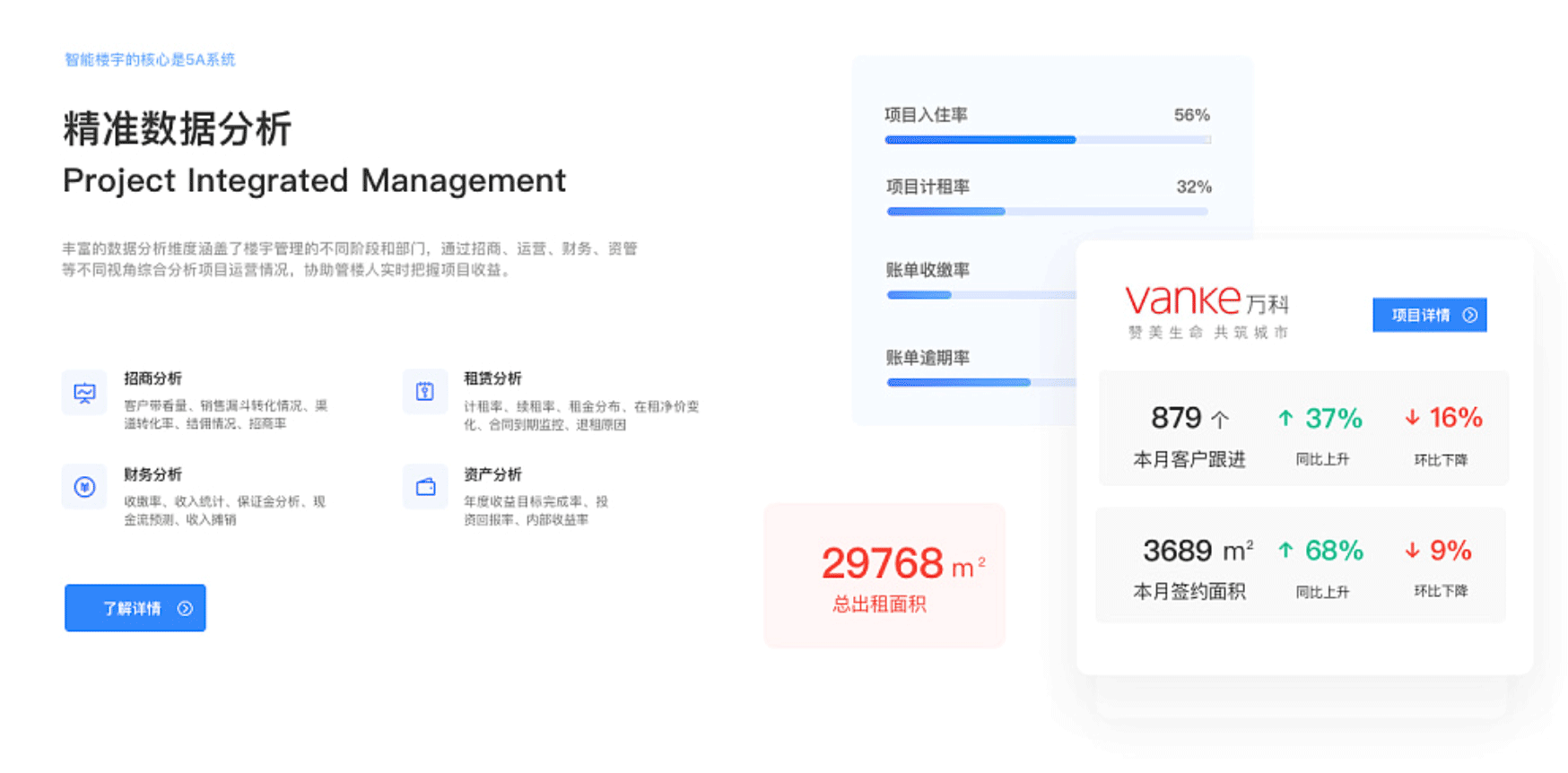Select the 29768 m² 总出租面积 card
This screenshot has width=1568, height=773.
pyautogui.click(x=884, y=576)
